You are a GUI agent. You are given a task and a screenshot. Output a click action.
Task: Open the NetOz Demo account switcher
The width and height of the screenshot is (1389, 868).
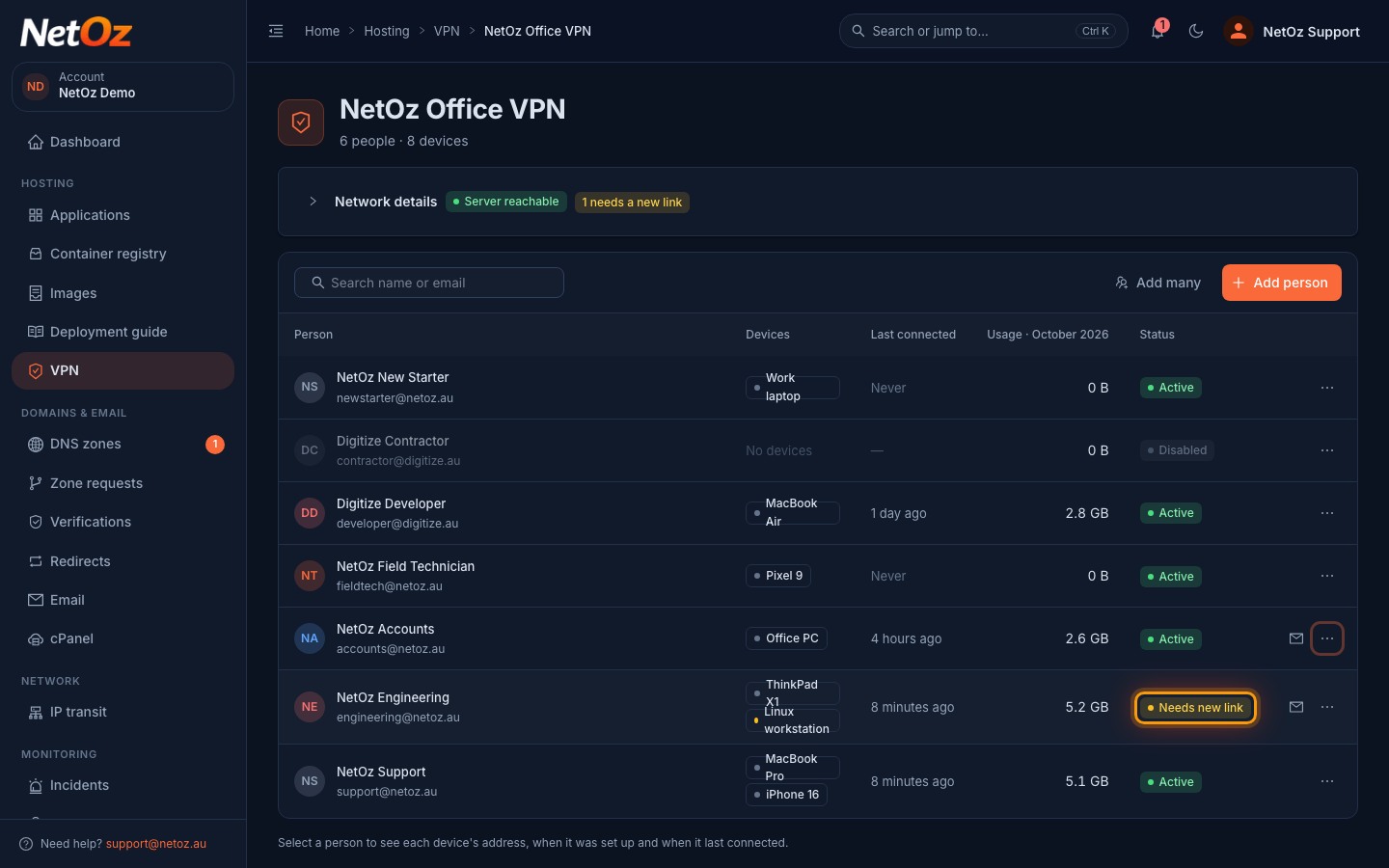point(123,86)
